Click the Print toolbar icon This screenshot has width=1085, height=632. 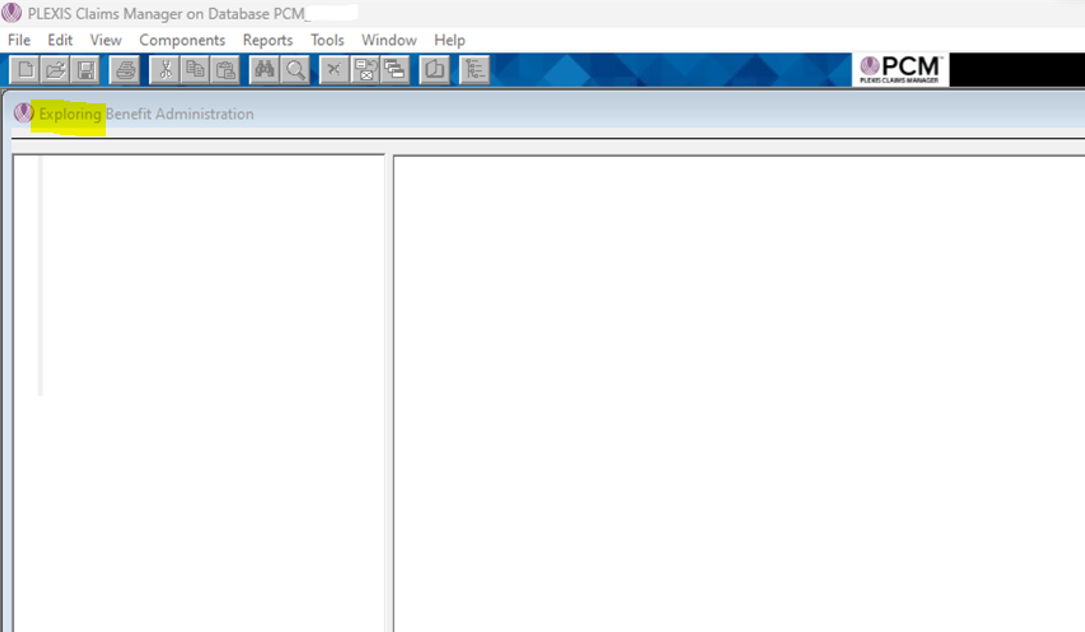[x=125, y=70]
